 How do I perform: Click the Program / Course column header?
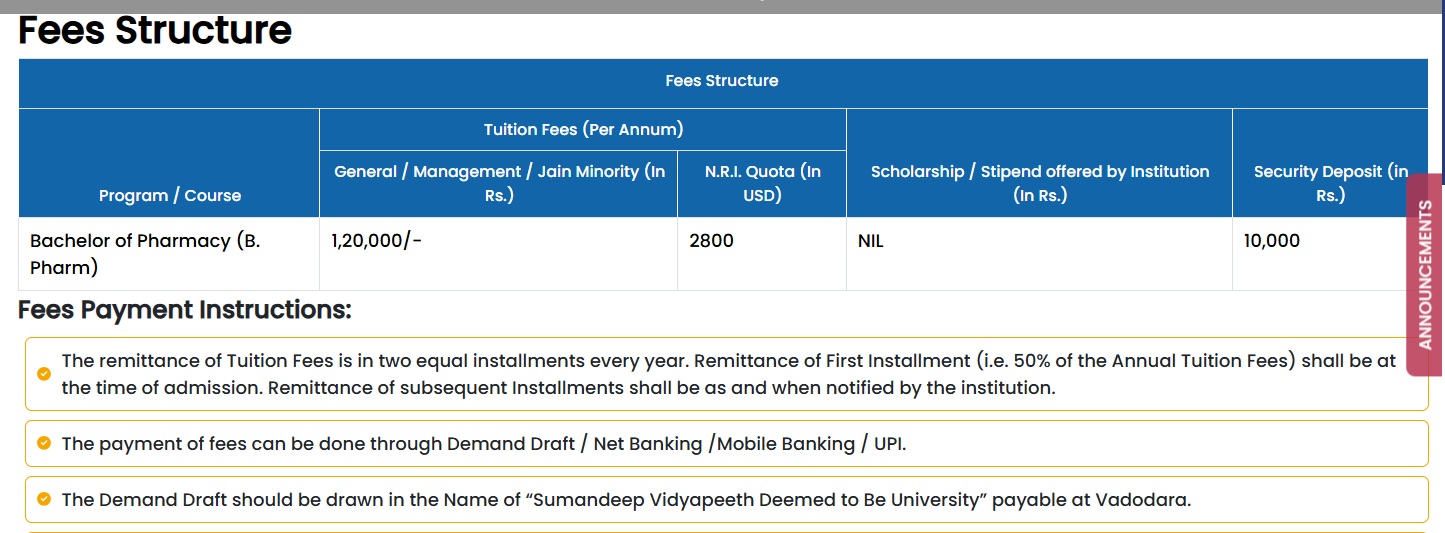[x=170, y=195]
